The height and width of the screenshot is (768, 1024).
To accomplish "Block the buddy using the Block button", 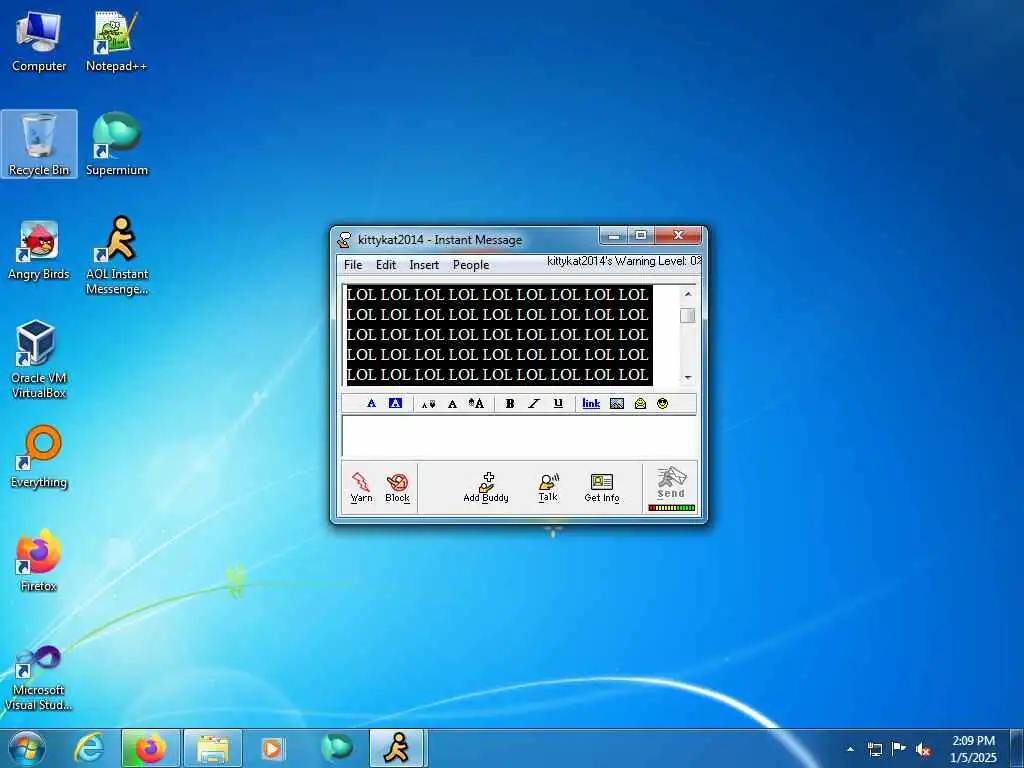I will point(397,487).
